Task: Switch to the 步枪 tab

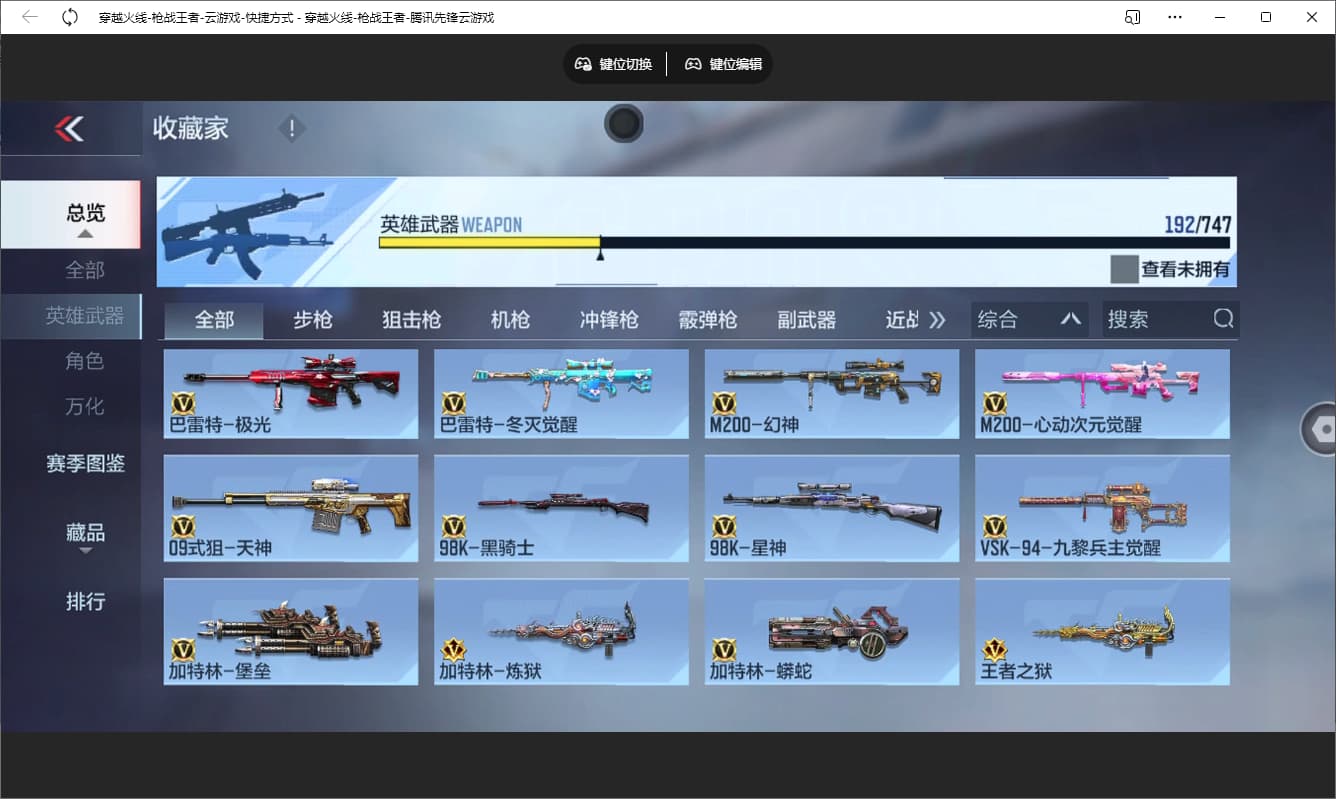Action: [x=312, y=320]
